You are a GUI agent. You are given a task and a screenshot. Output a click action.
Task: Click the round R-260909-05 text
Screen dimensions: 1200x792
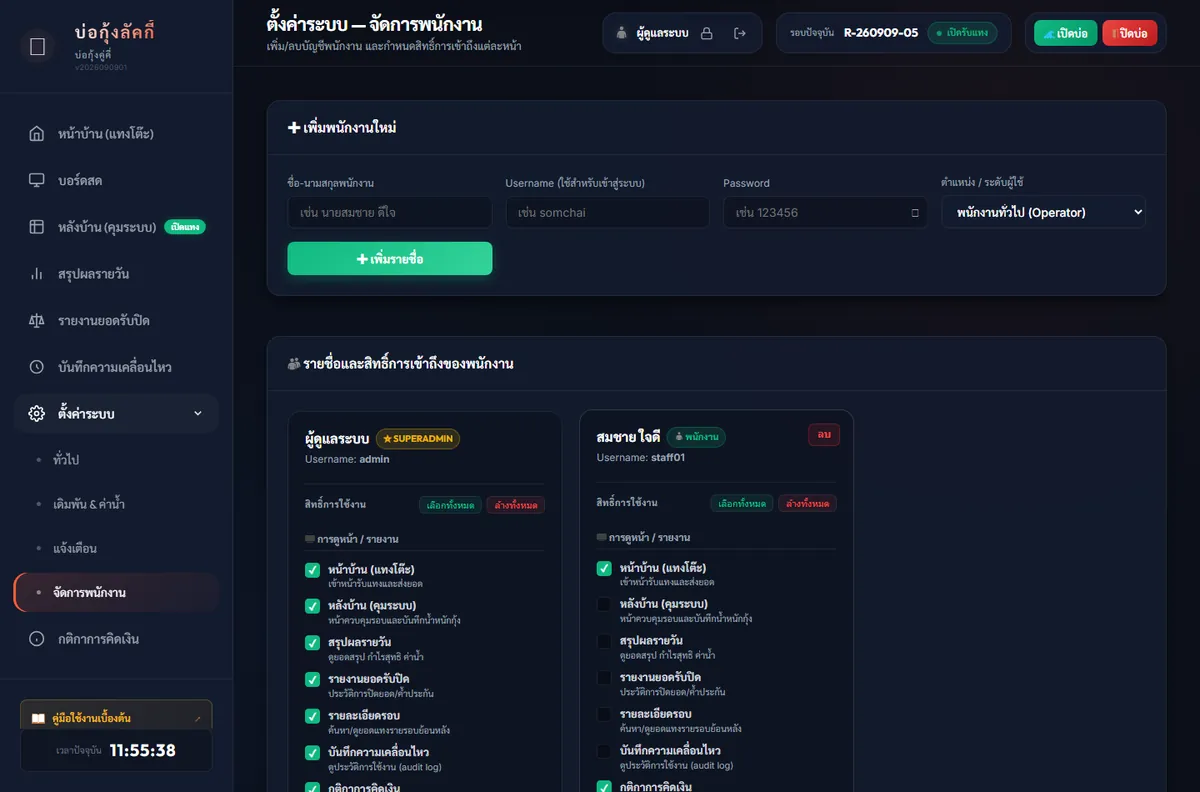881,33
